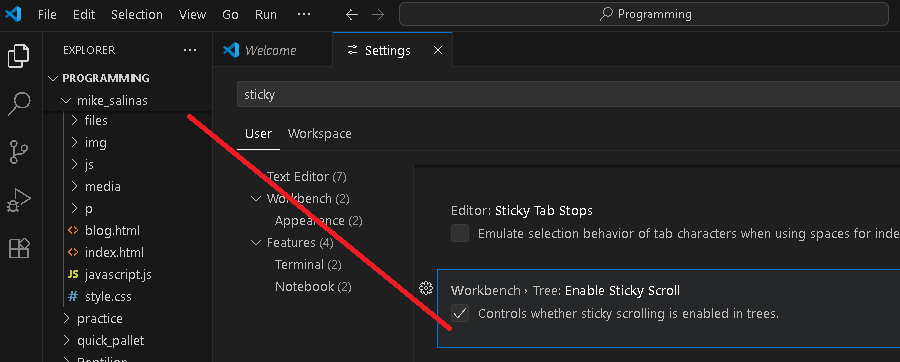900x362 pixels.
Task: Select the User settings tab
Action: [x=258, y=134]
